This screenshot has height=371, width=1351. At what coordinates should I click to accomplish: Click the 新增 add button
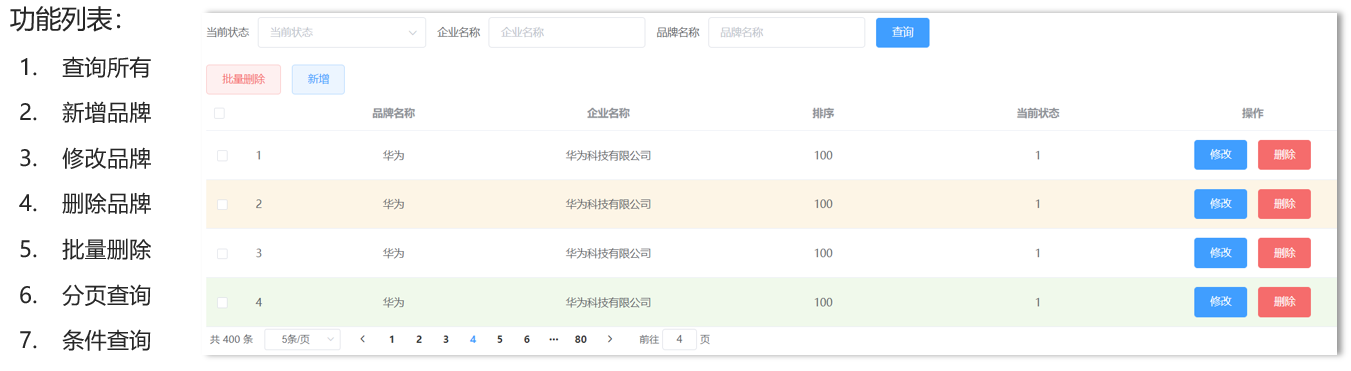[x=318, y=79]
